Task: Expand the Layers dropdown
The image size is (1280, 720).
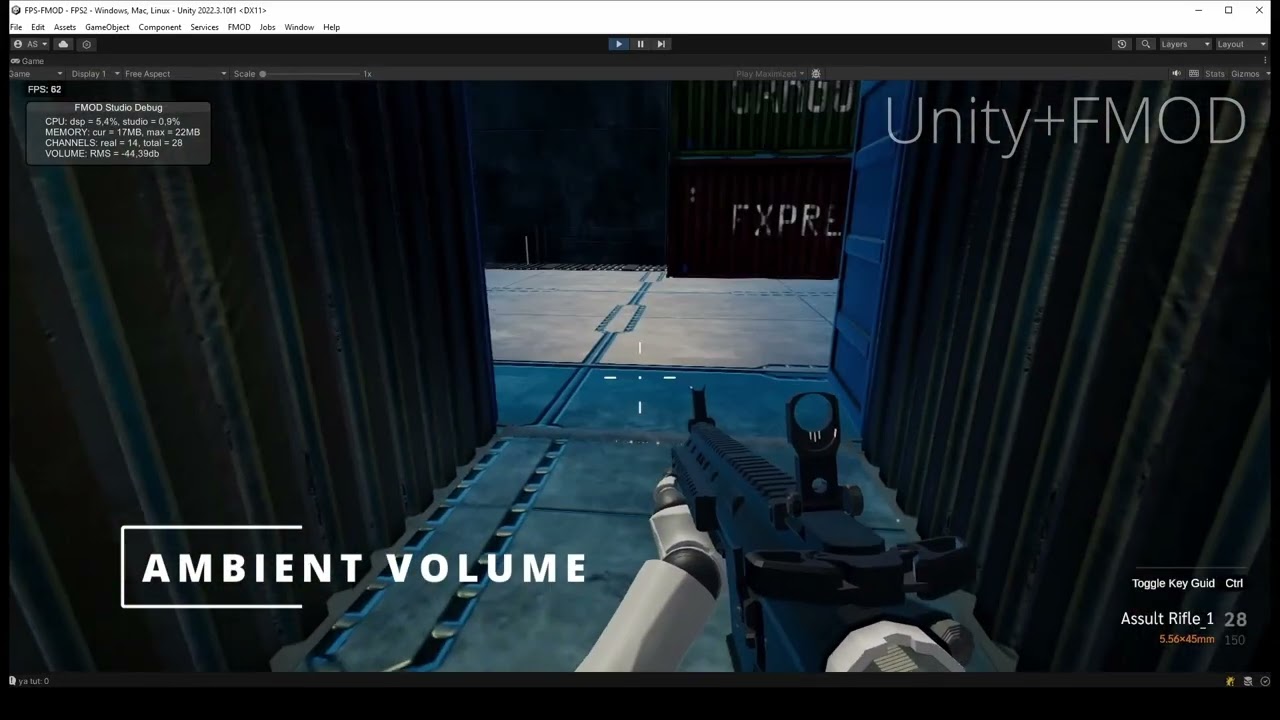Action: [1185, 44]
